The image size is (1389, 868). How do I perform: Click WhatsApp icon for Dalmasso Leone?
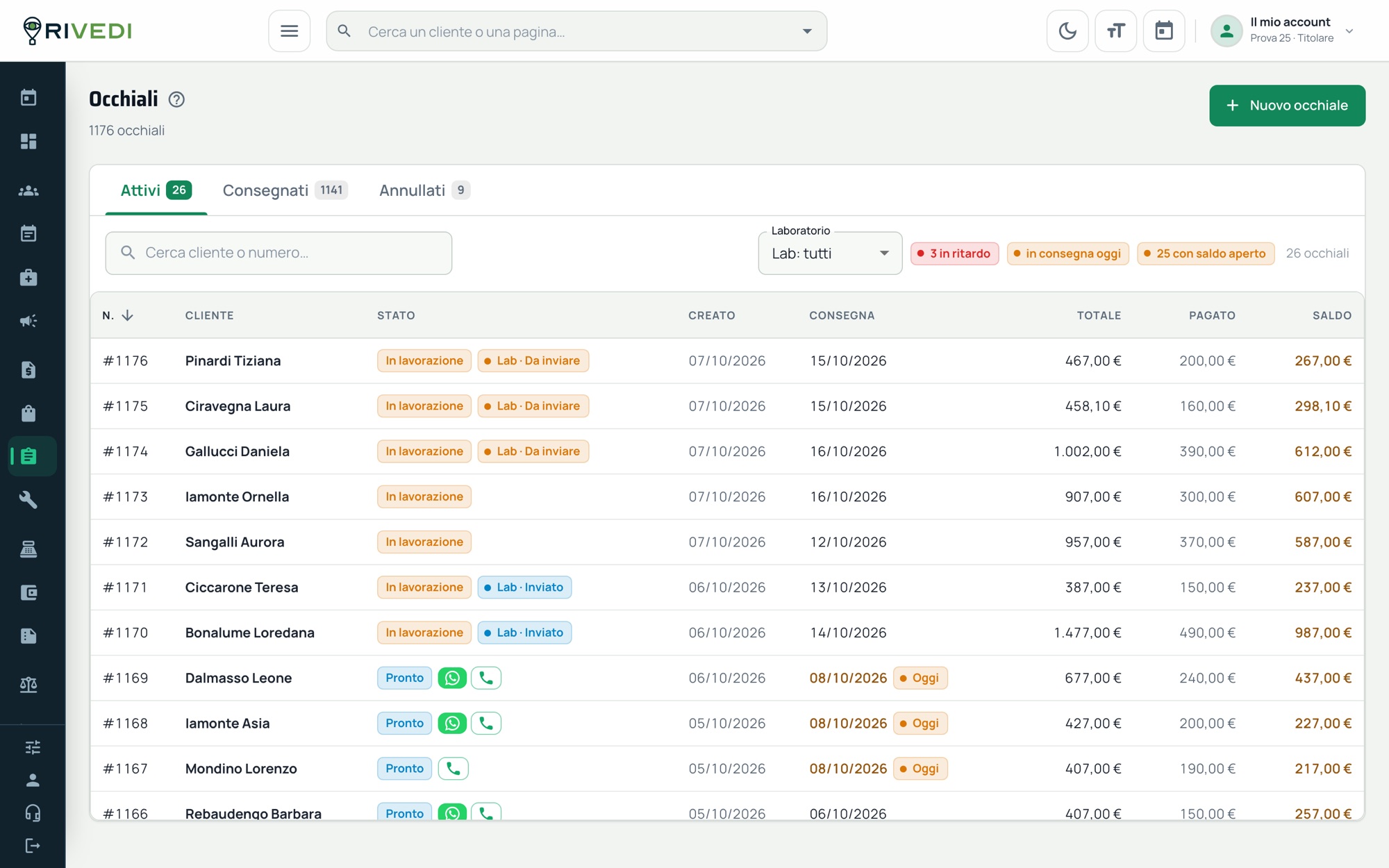click(x=452, y=678)
